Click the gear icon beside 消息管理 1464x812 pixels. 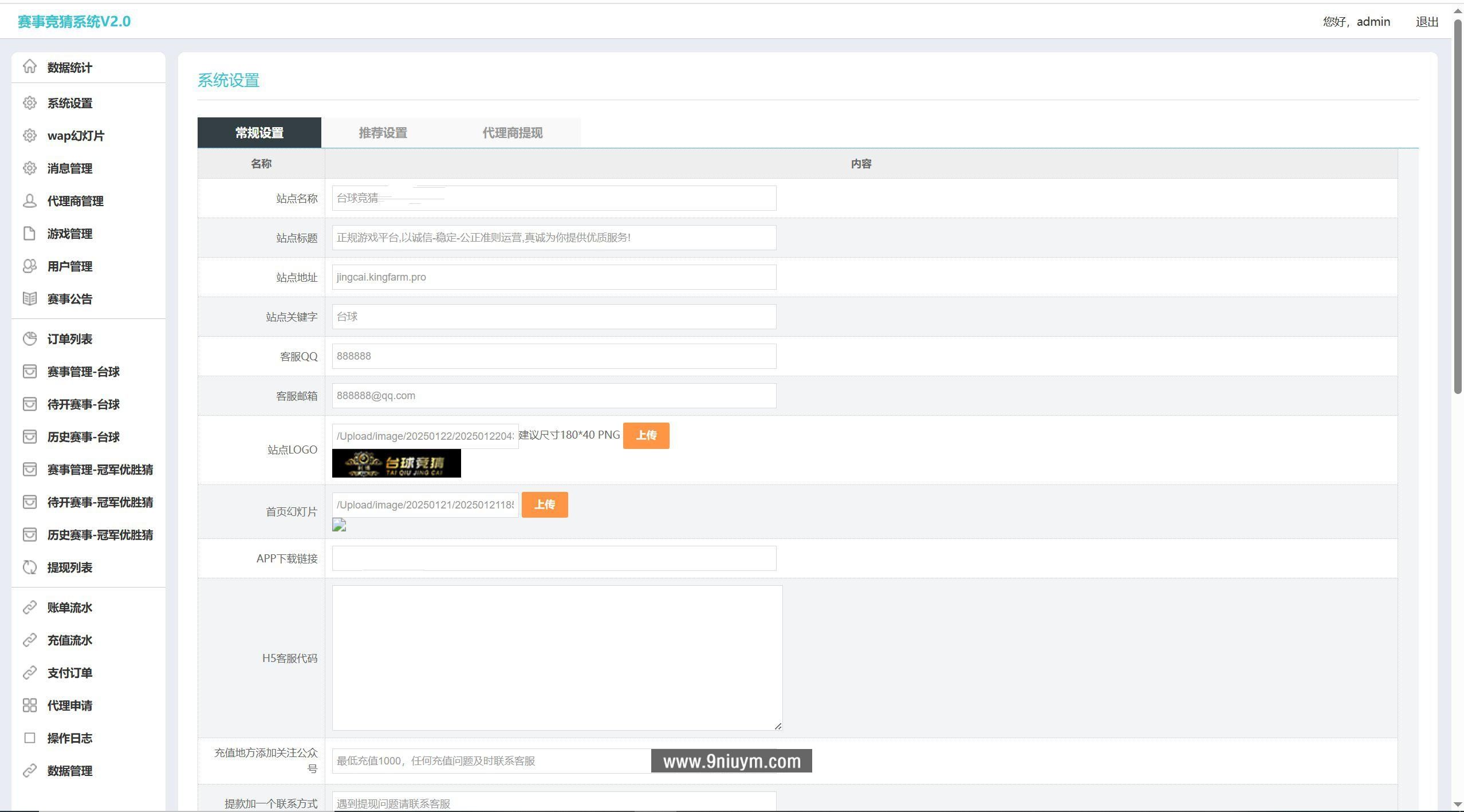pos(30,168)
